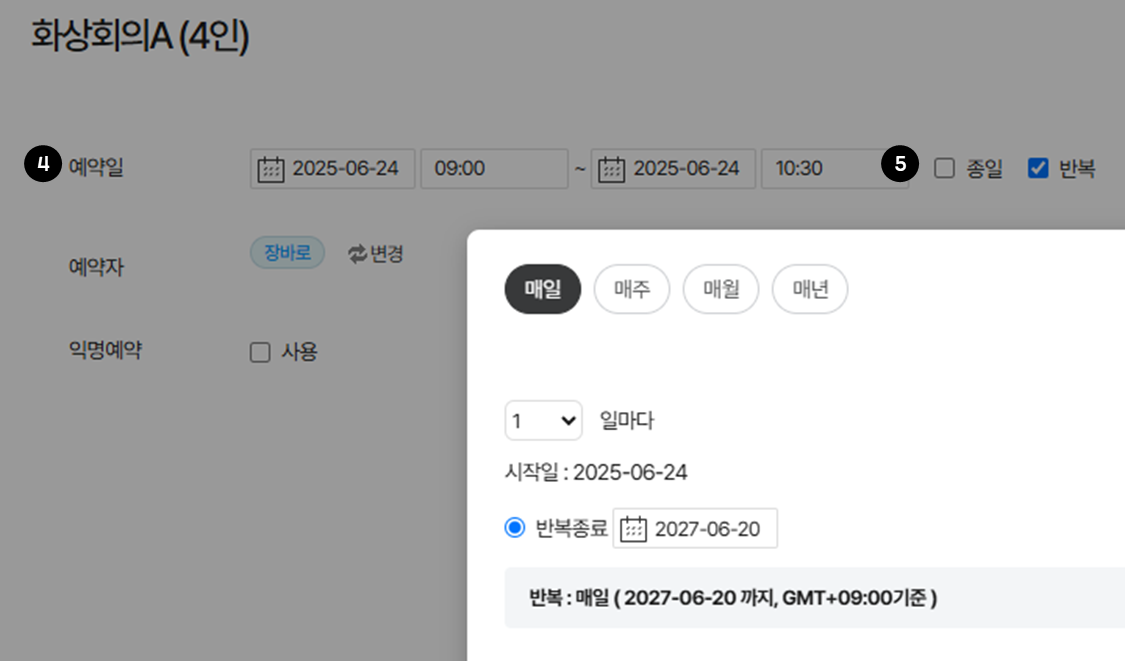Choose the 매월 repeat option

coord(721,289)
